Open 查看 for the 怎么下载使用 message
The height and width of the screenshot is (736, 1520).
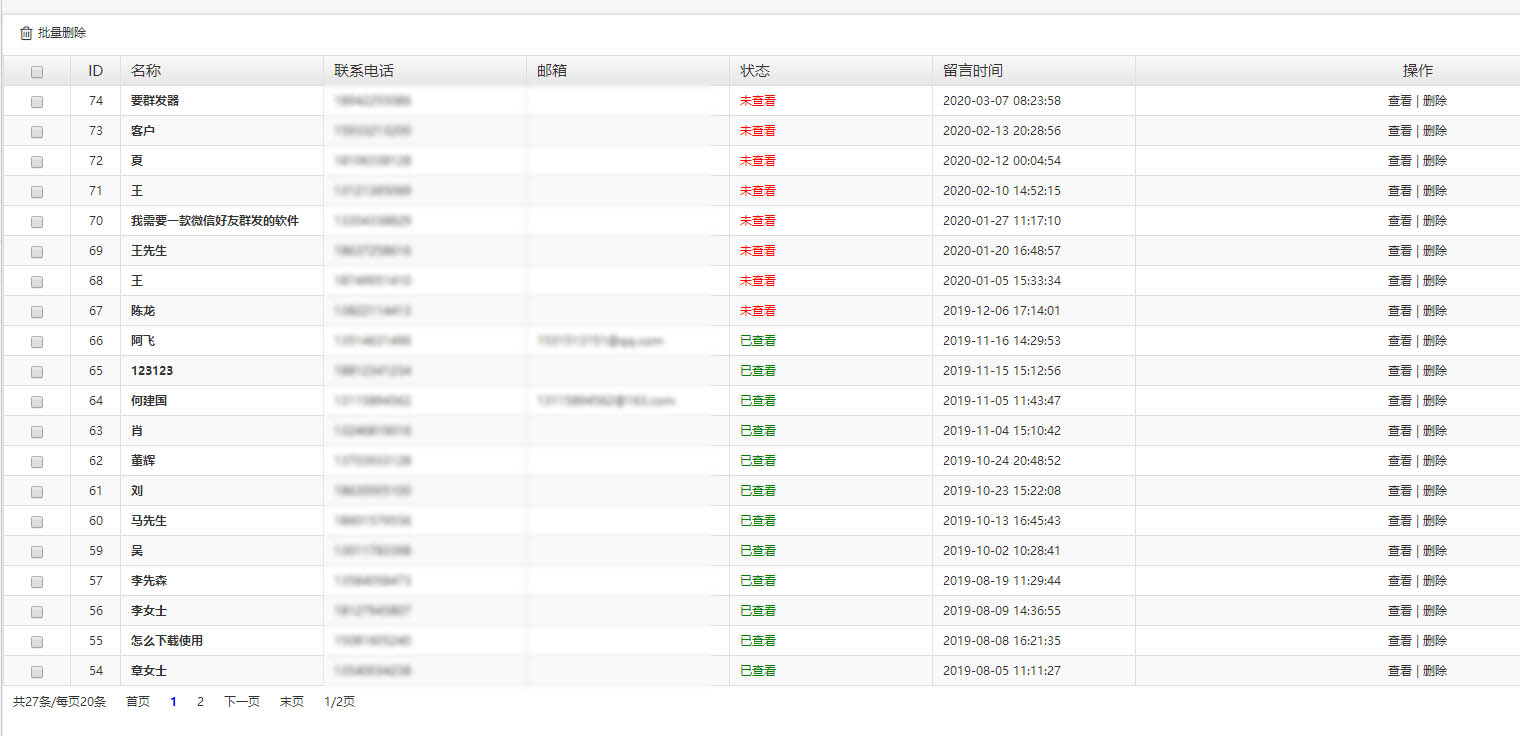[1399, 641]
